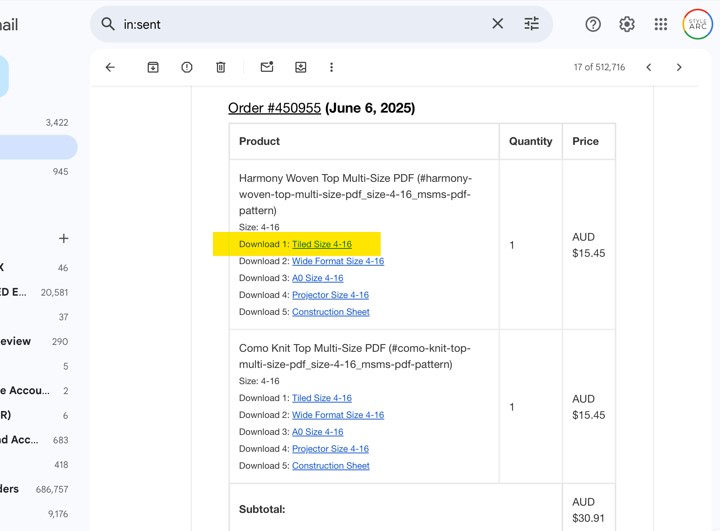Click the Subtotal: row label

(262, 509)
